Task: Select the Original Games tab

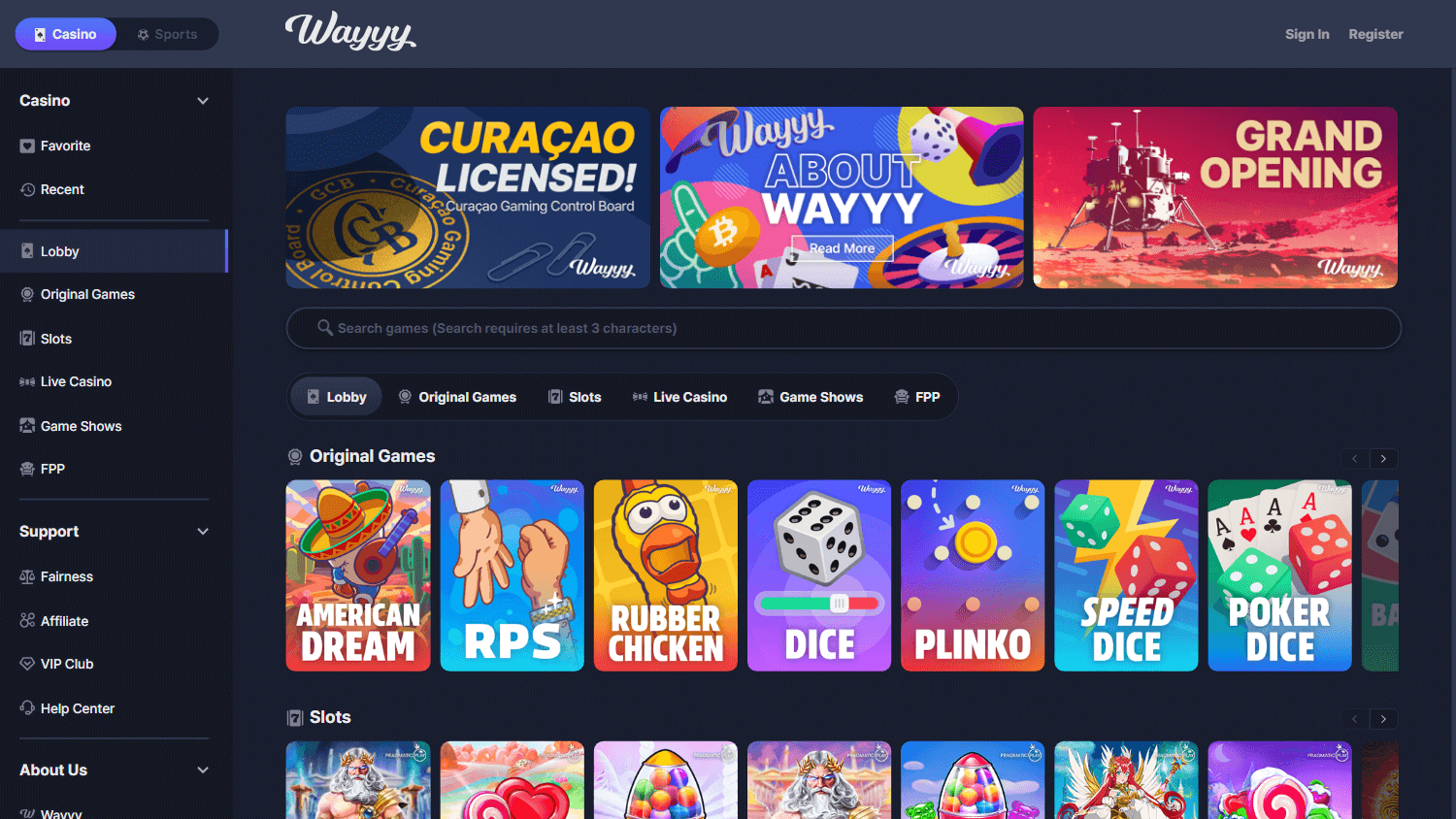Action: click(457, 397)
